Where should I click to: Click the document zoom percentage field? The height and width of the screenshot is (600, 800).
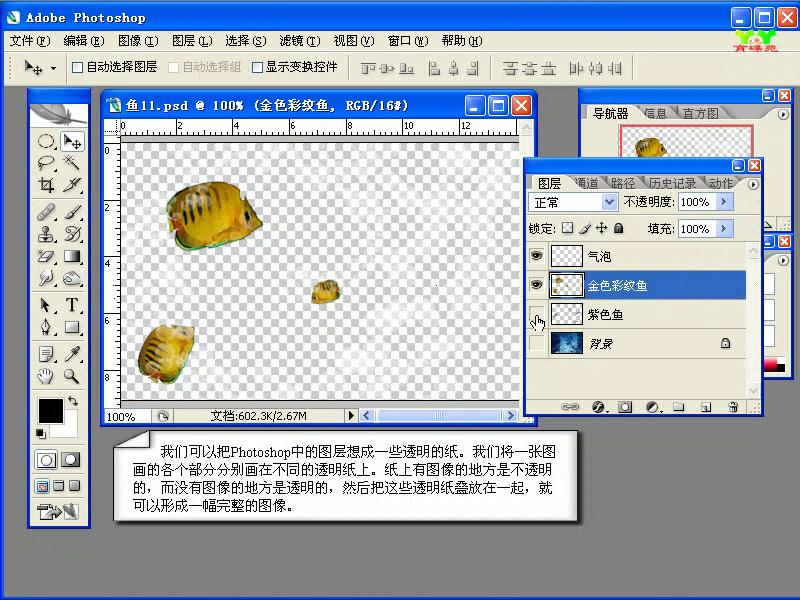(127, 416)
